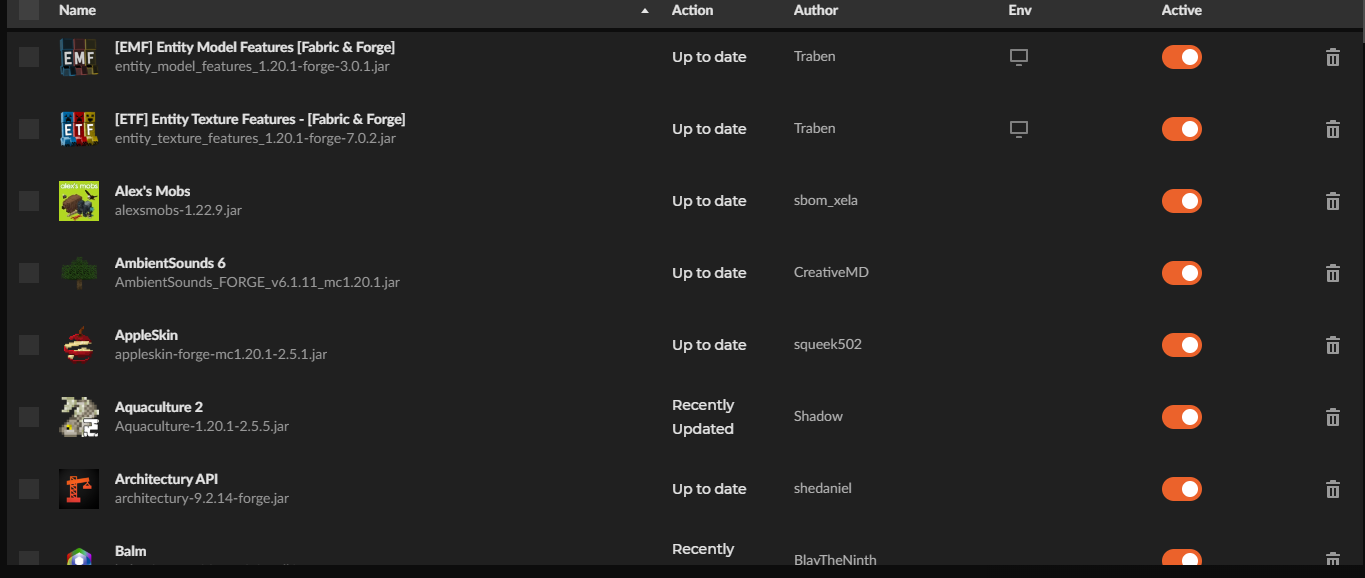Click the EMF mod thumbnail icon
Viewport: 1365px width, 578px height.
[78, 57]
